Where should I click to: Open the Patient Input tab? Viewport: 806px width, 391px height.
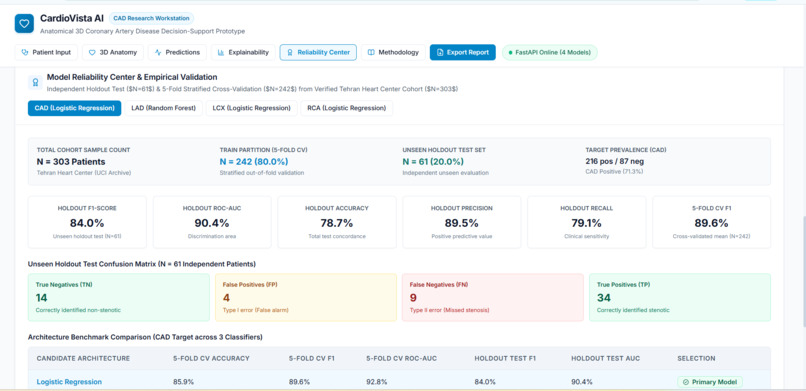click(46, 52)
